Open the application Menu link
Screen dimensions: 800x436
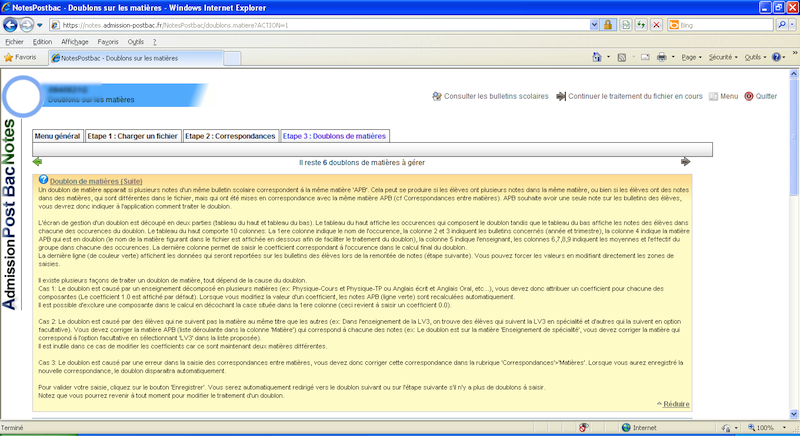click(x=723, y=96)
